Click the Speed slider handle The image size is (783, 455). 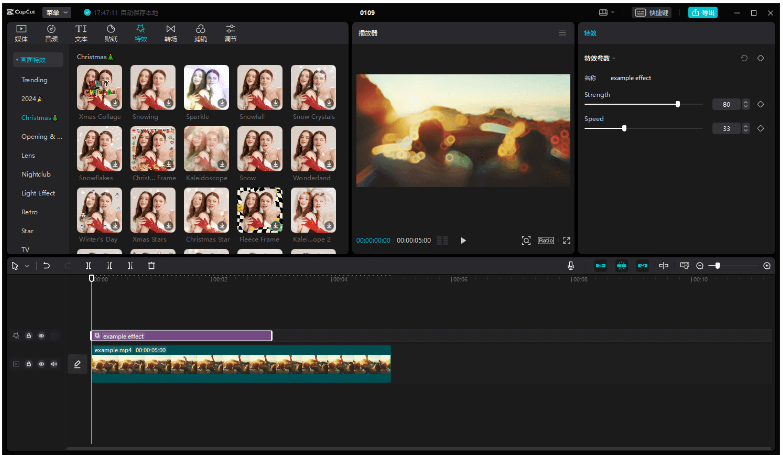(624, 128)
